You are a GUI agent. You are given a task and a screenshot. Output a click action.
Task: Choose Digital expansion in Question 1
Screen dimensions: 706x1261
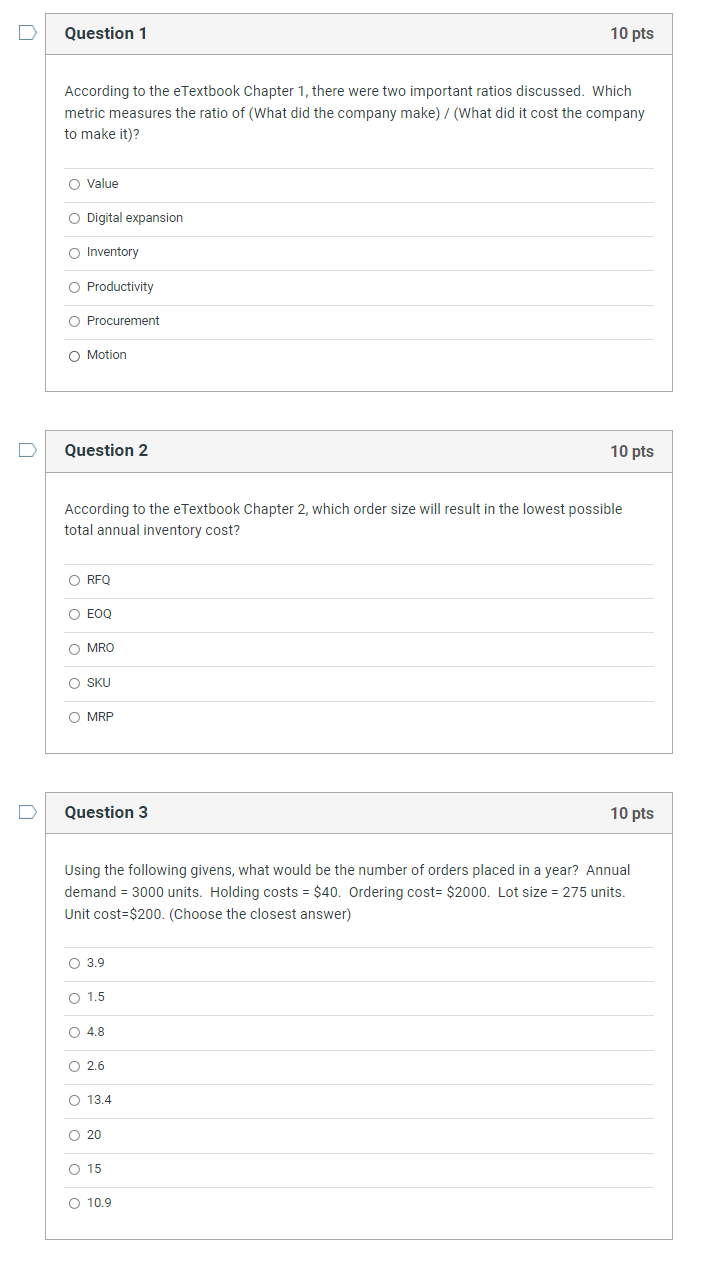pos(74,218)
